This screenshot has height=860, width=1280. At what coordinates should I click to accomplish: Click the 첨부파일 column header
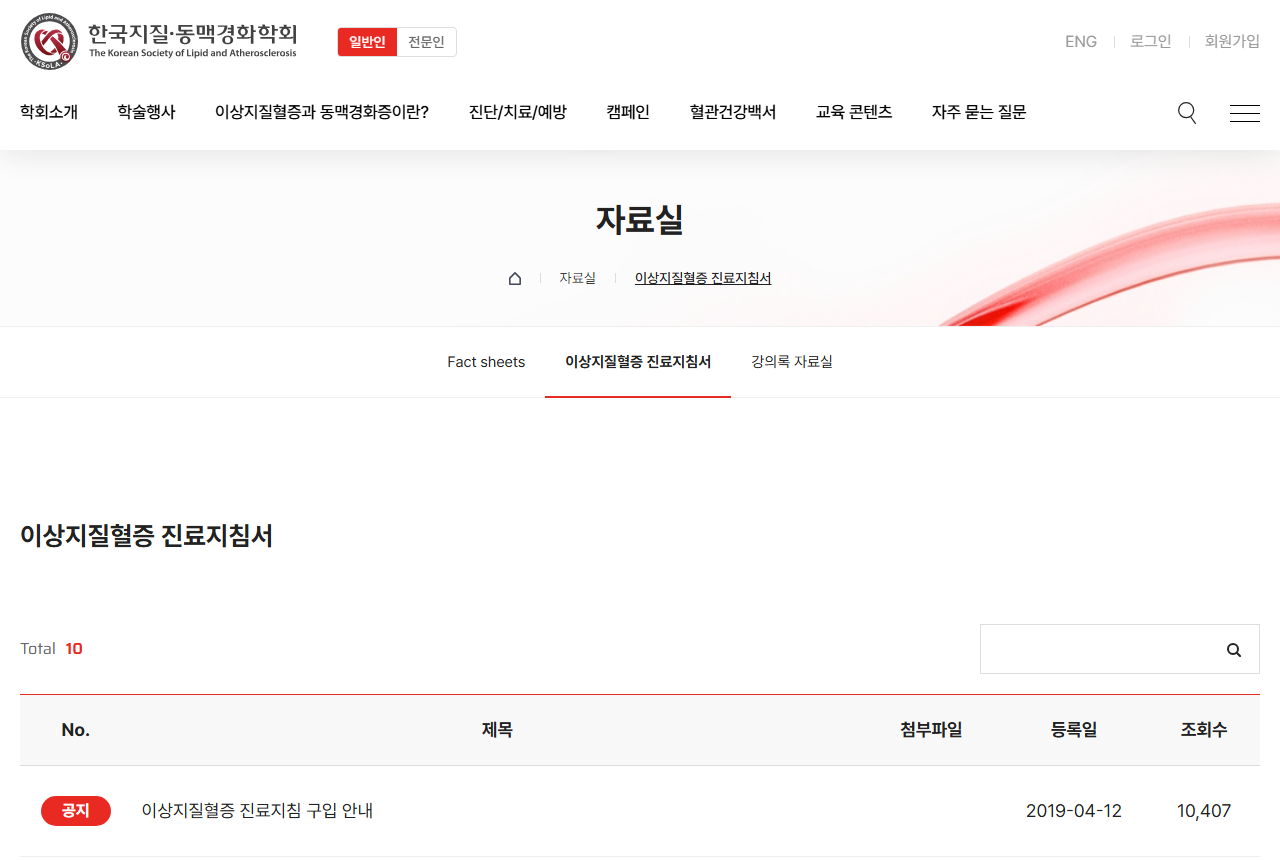931,730
